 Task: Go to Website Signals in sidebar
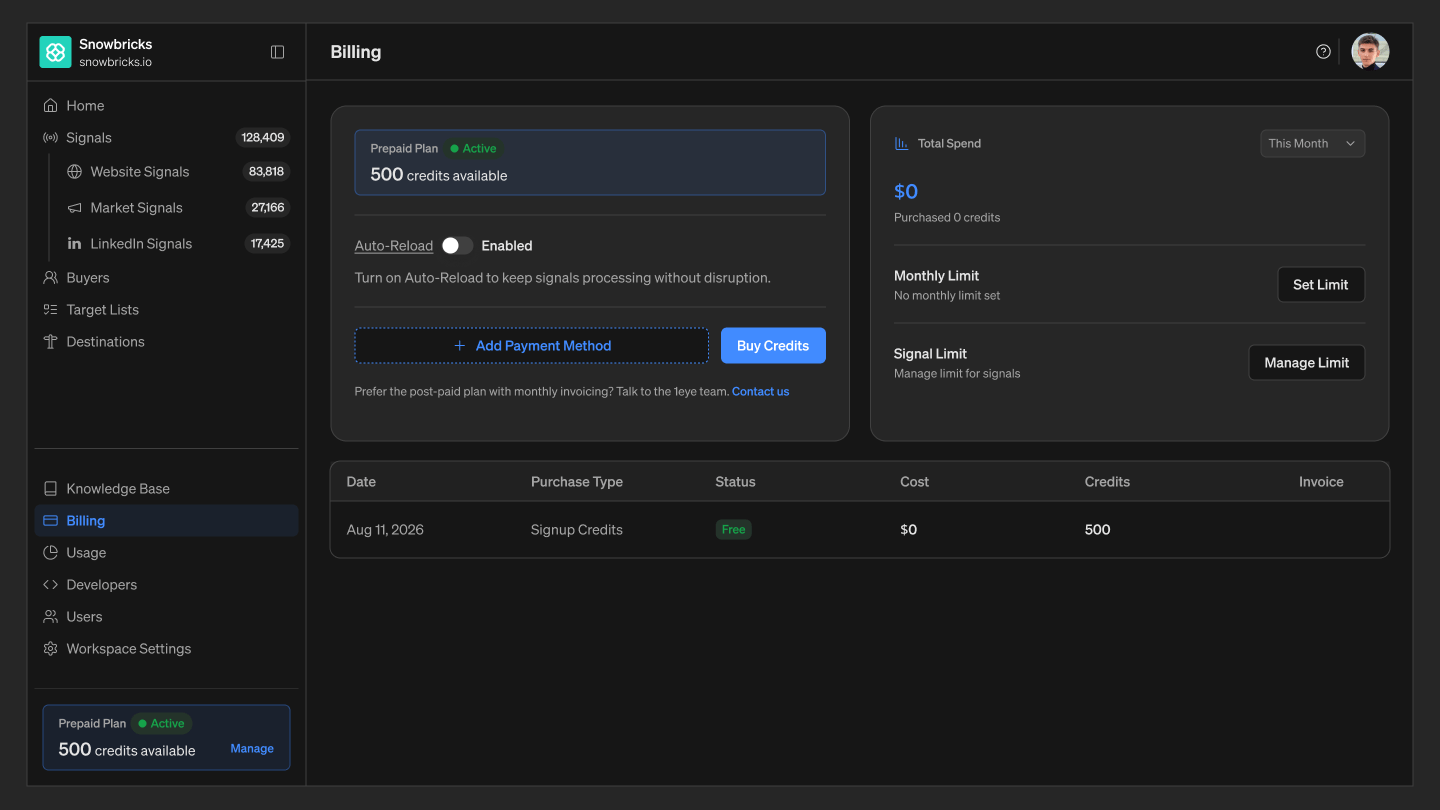[178, 172]
